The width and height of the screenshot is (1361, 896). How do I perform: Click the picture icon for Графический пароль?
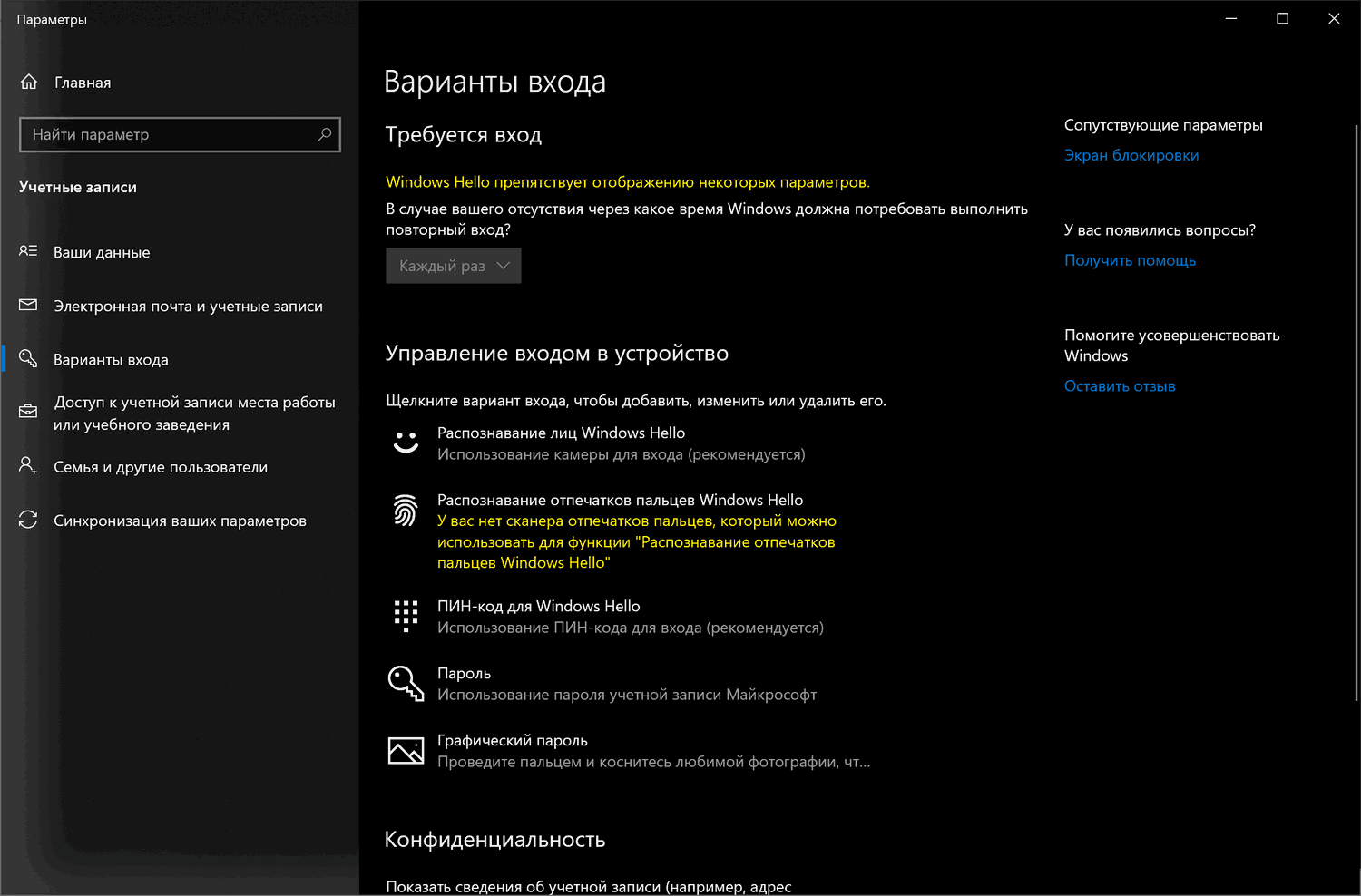(406, 751)
